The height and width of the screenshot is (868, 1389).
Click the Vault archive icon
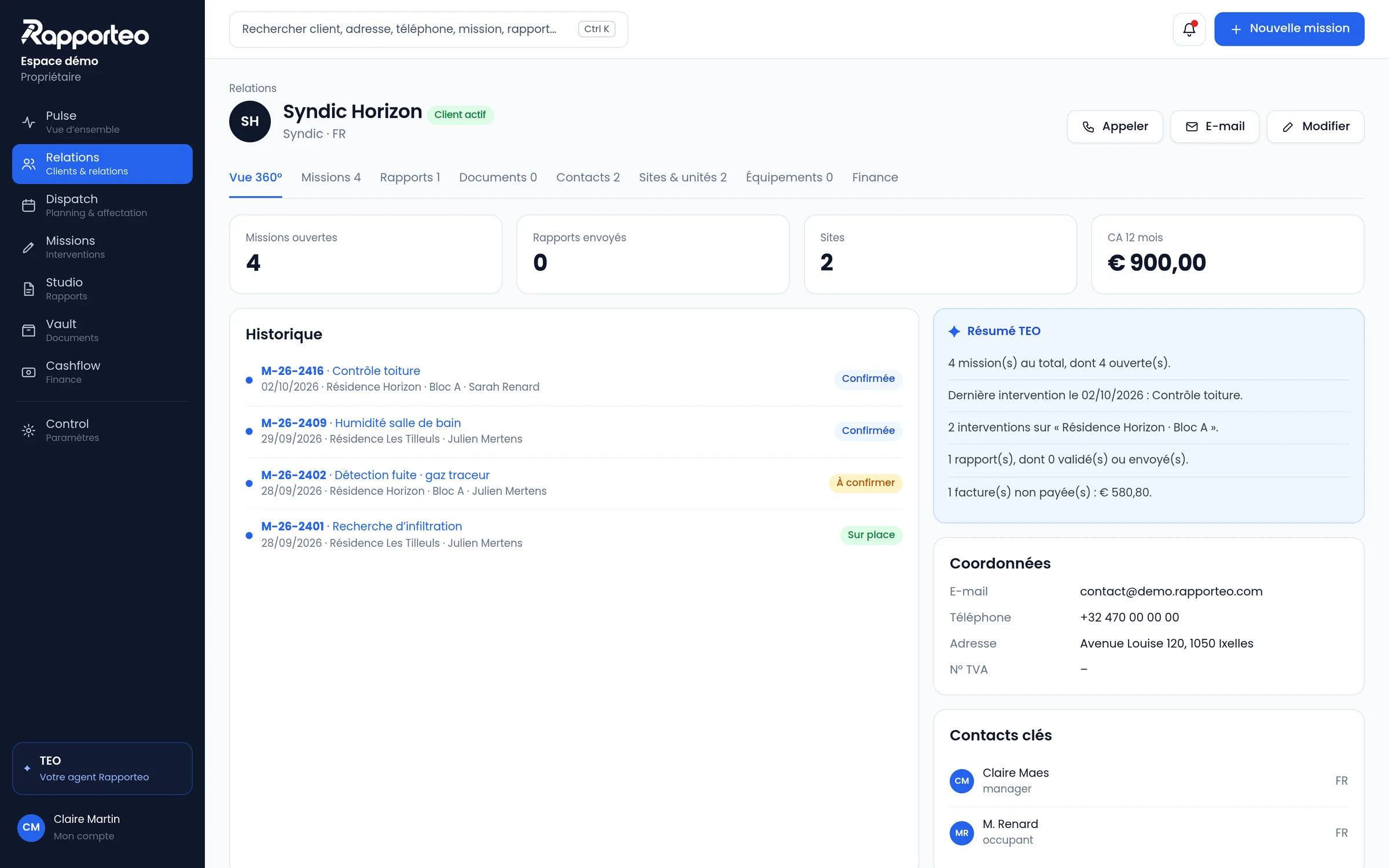point(28,330)
